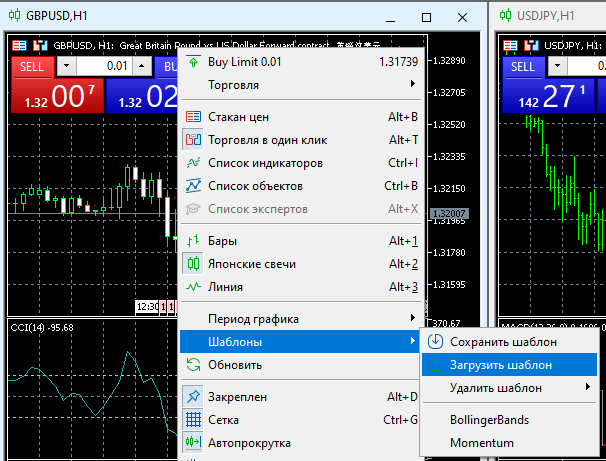Click the Buy Limit 0.01 order icon
This screenshot has width=606, height=461.
tap(194, 62)
